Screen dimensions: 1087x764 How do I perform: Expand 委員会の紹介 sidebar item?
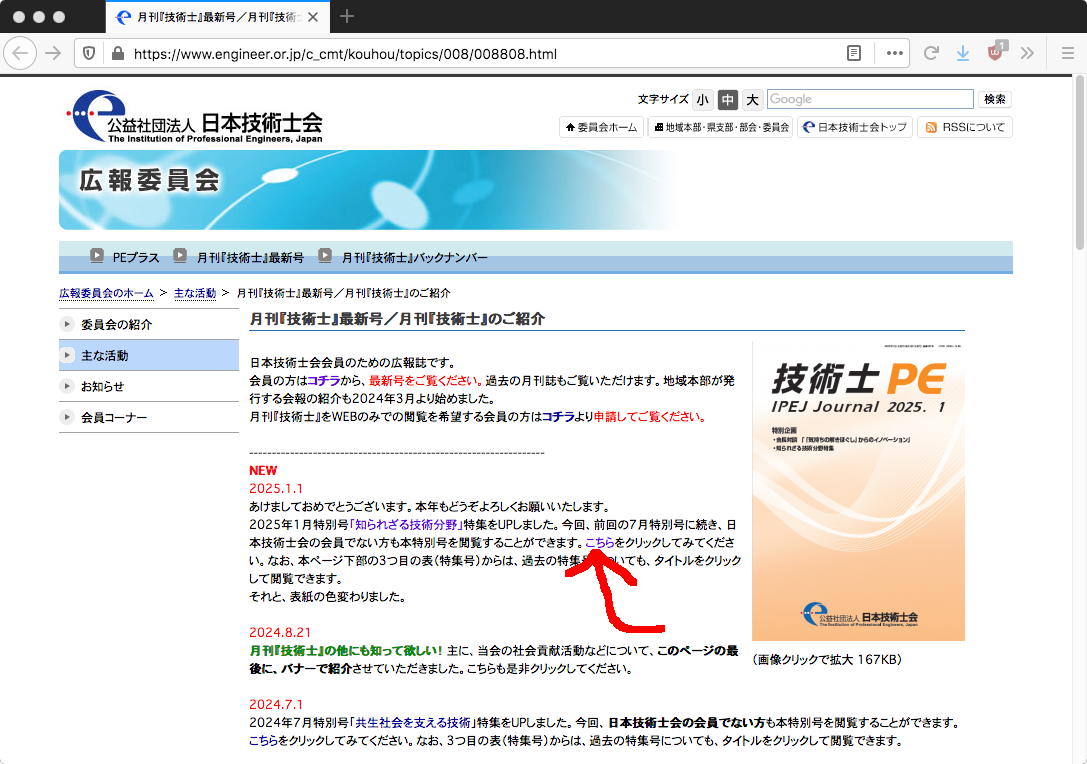click(x=149, y=324)
